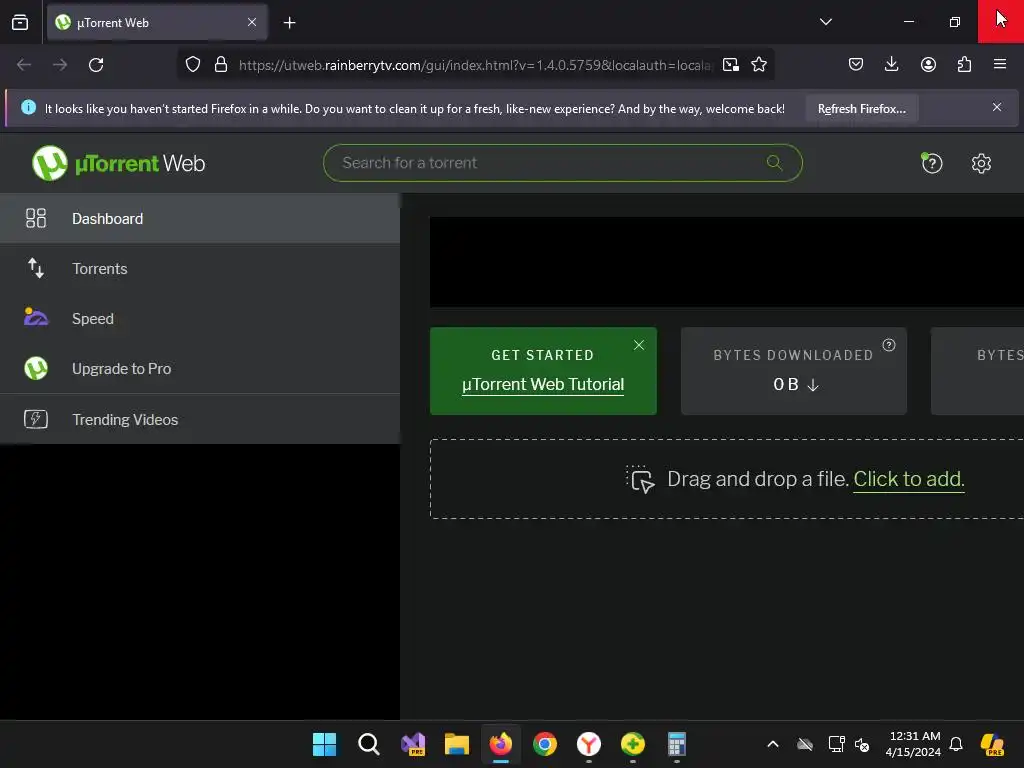
Task: Dismiss the Get Started card
Action: click(x=639, y=345)
